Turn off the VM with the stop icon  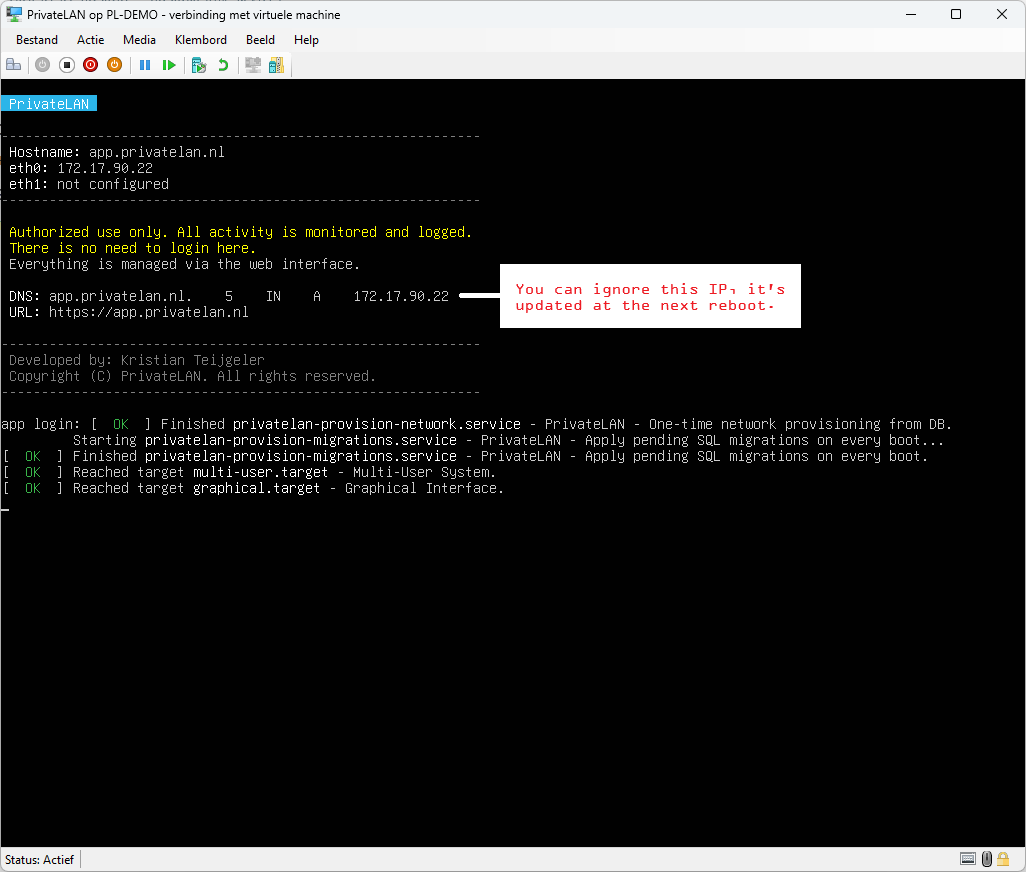[x=67, y=65]
